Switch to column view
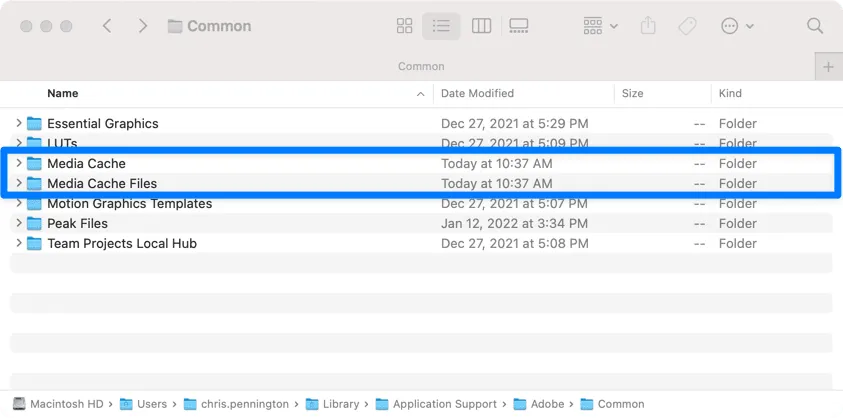The image size is (843, 418). pyautogui.click(x=481, y=26)
